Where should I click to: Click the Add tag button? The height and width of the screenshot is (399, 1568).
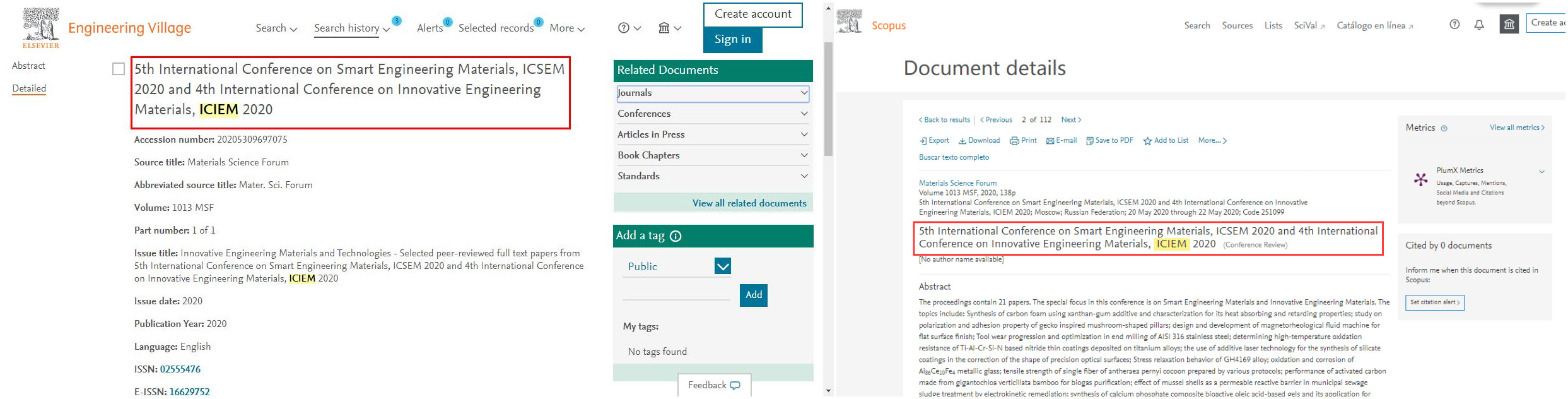(x=754, y=295)
